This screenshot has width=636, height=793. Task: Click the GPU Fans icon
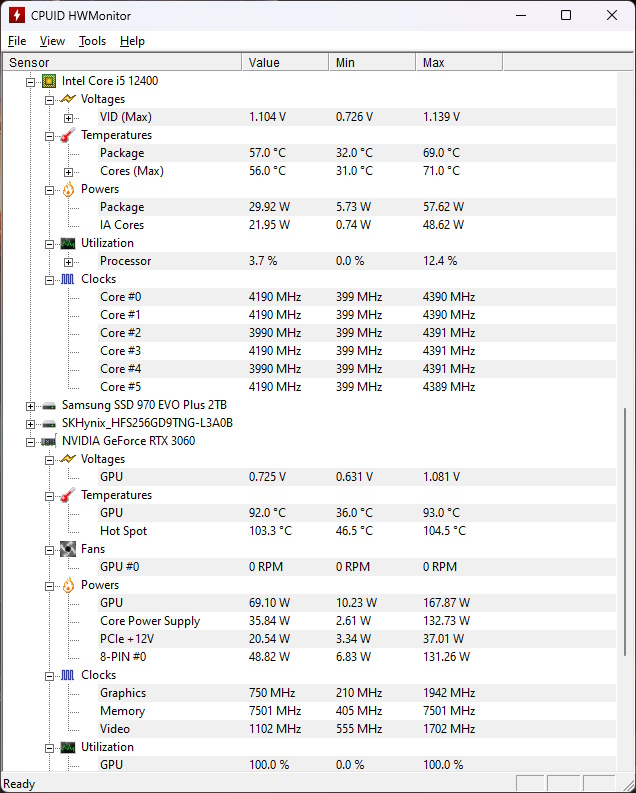pyautogui.click(x=68, y=549)
